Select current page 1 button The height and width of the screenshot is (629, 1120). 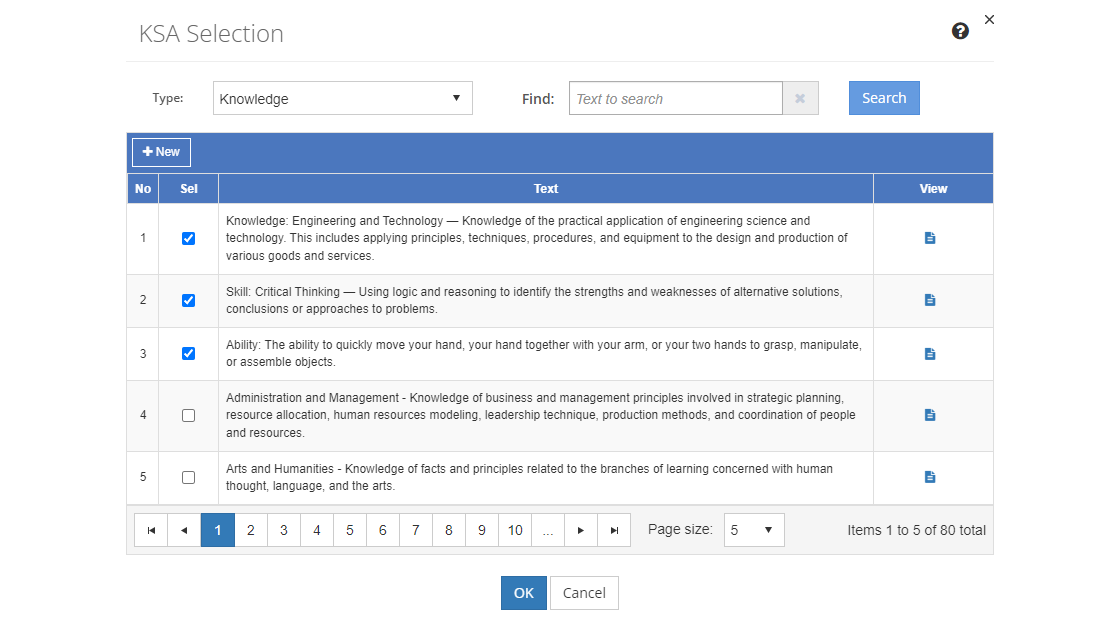pyautogui.click(x=218, y=530)
